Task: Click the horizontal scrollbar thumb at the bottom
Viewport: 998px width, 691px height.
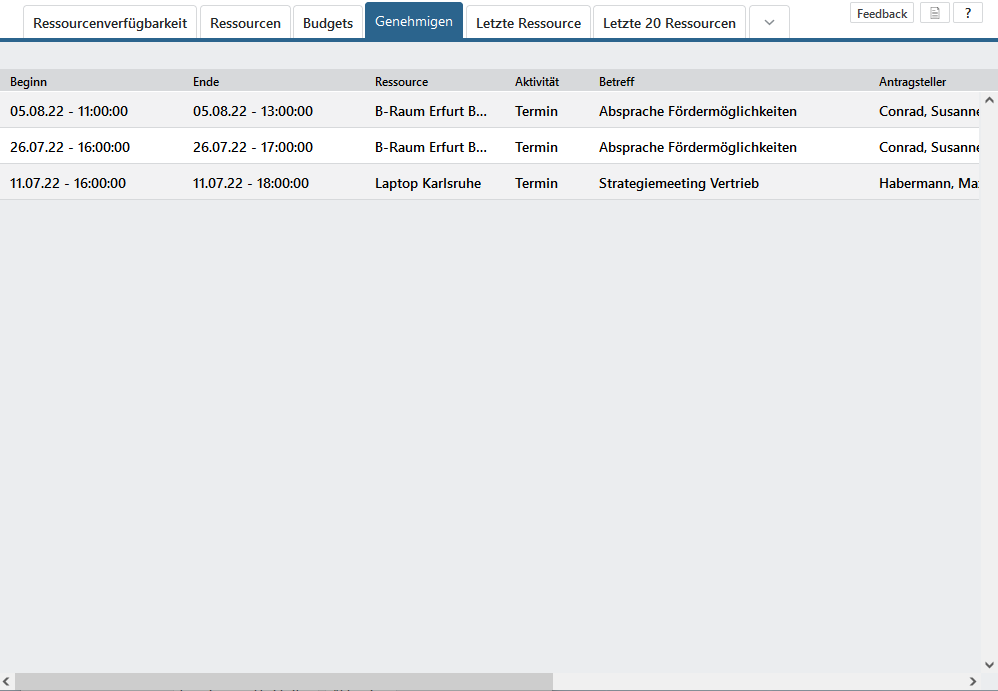Action: 283,681
